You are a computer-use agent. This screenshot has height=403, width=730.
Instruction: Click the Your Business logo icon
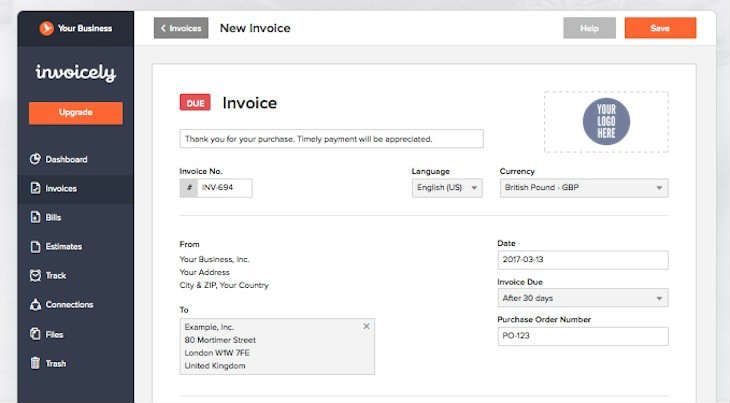tap(46, 28)
